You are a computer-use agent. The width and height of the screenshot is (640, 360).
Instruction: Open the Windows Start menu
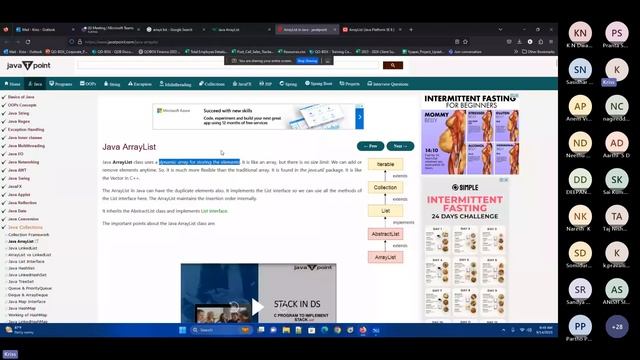coord(182,330)
